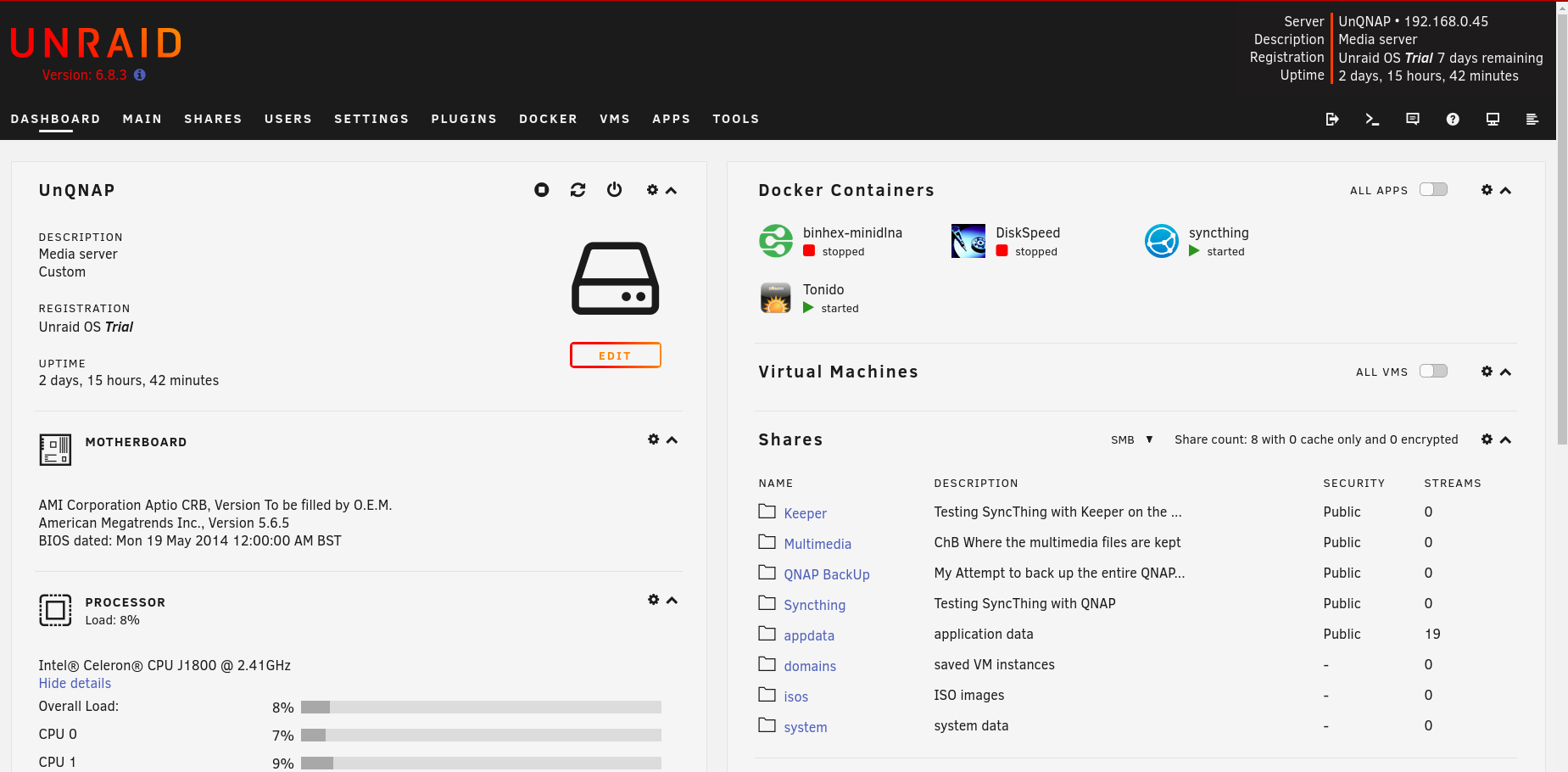Collapse the Motherboard section chevron
1568x772 pixels.
pyautogui.click(x=672, y=439)
